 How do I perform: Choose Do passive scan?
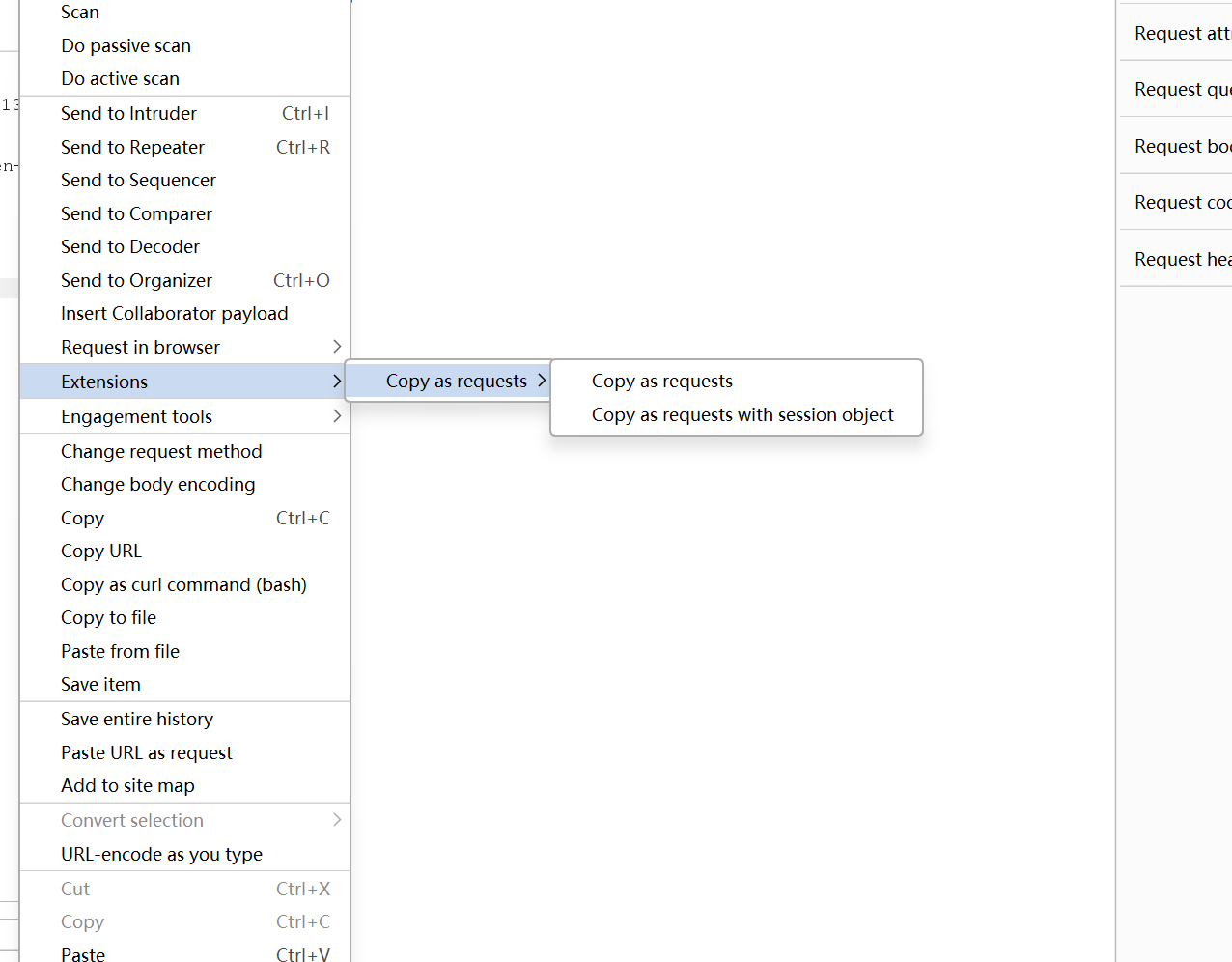[126, 45]
